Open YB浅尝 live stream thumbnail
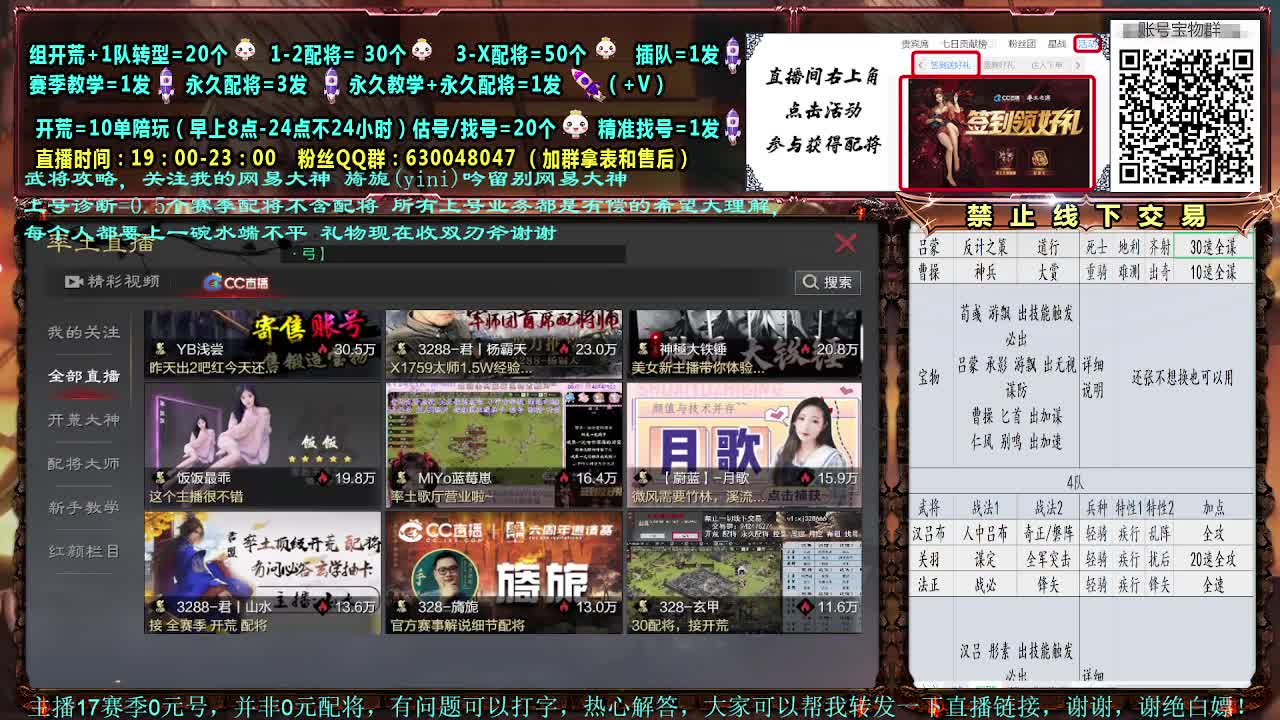The image size is (1280, 720). pyautogui.click(x=263, y=343)
